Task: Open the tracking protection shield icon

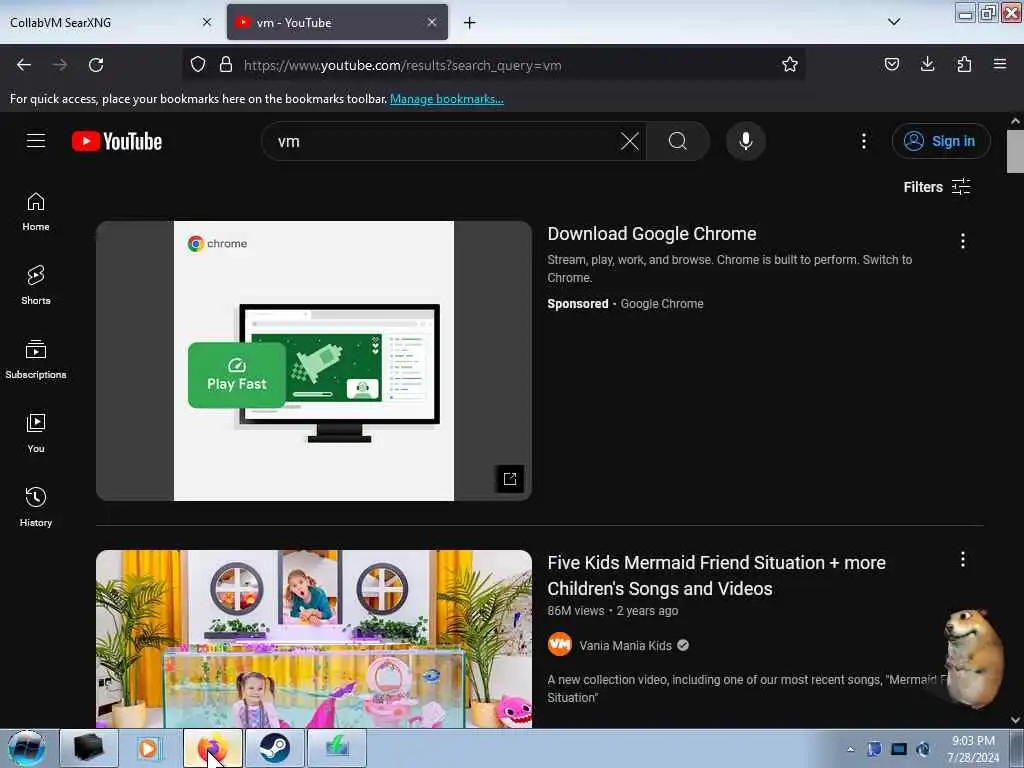Action: coord(198,65)
